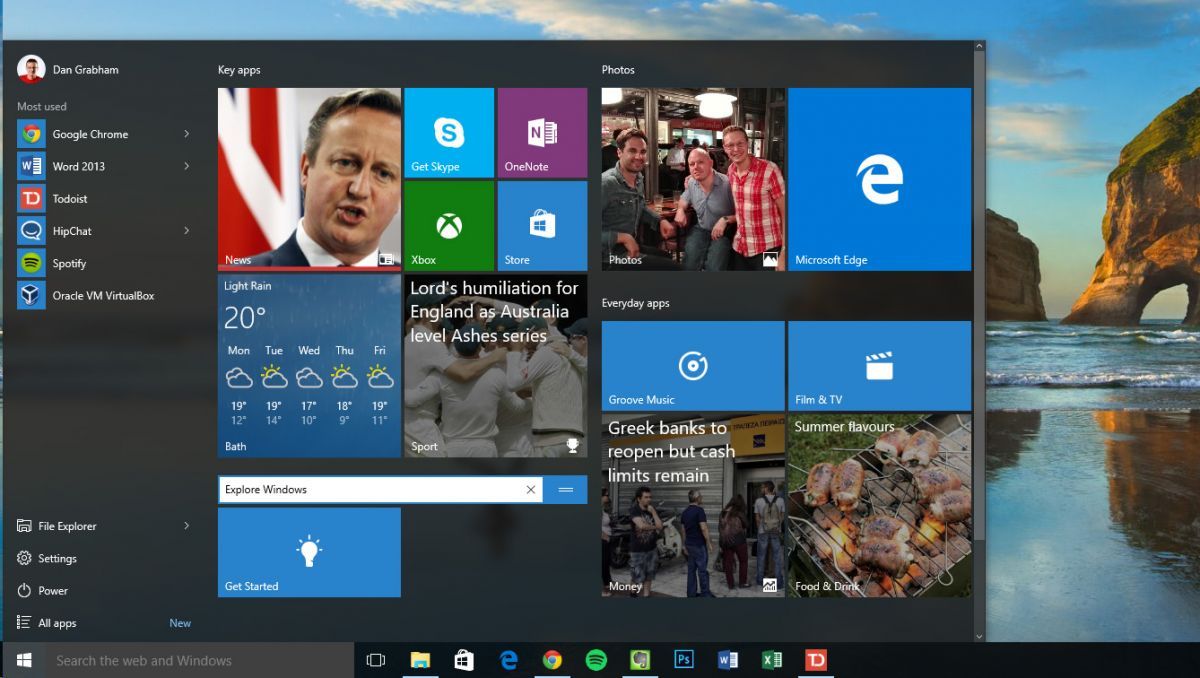
Task: Clear the Explore Windows search text
Action: click(x=531, y=489)
